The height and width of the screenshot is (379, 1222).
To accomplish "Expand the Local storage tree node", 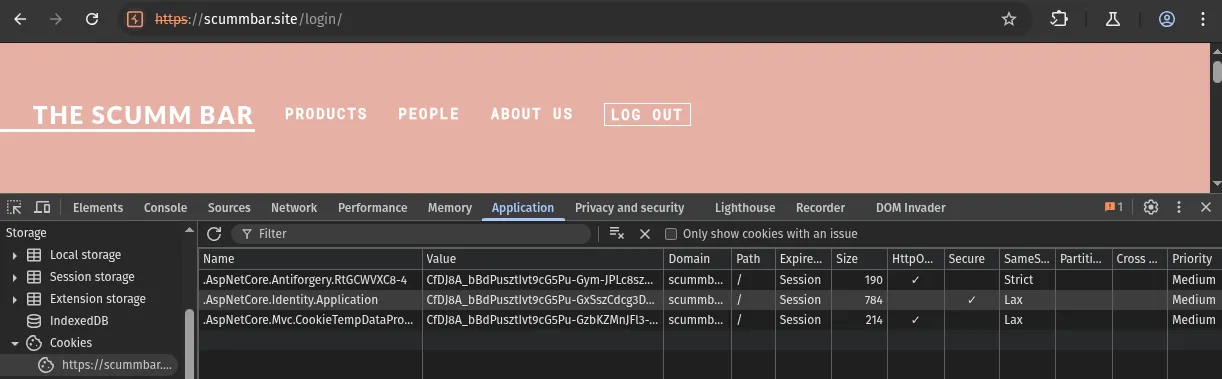I will click(15, 255).
